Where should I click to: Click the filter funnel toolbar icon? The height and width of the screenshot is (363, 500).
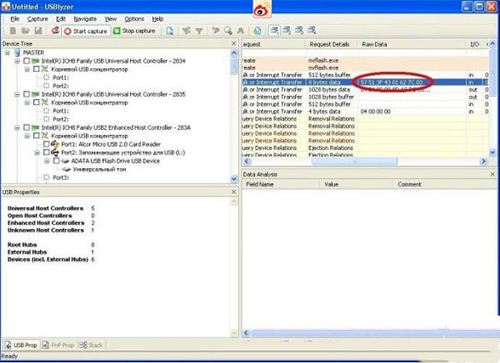coord(199,31)
